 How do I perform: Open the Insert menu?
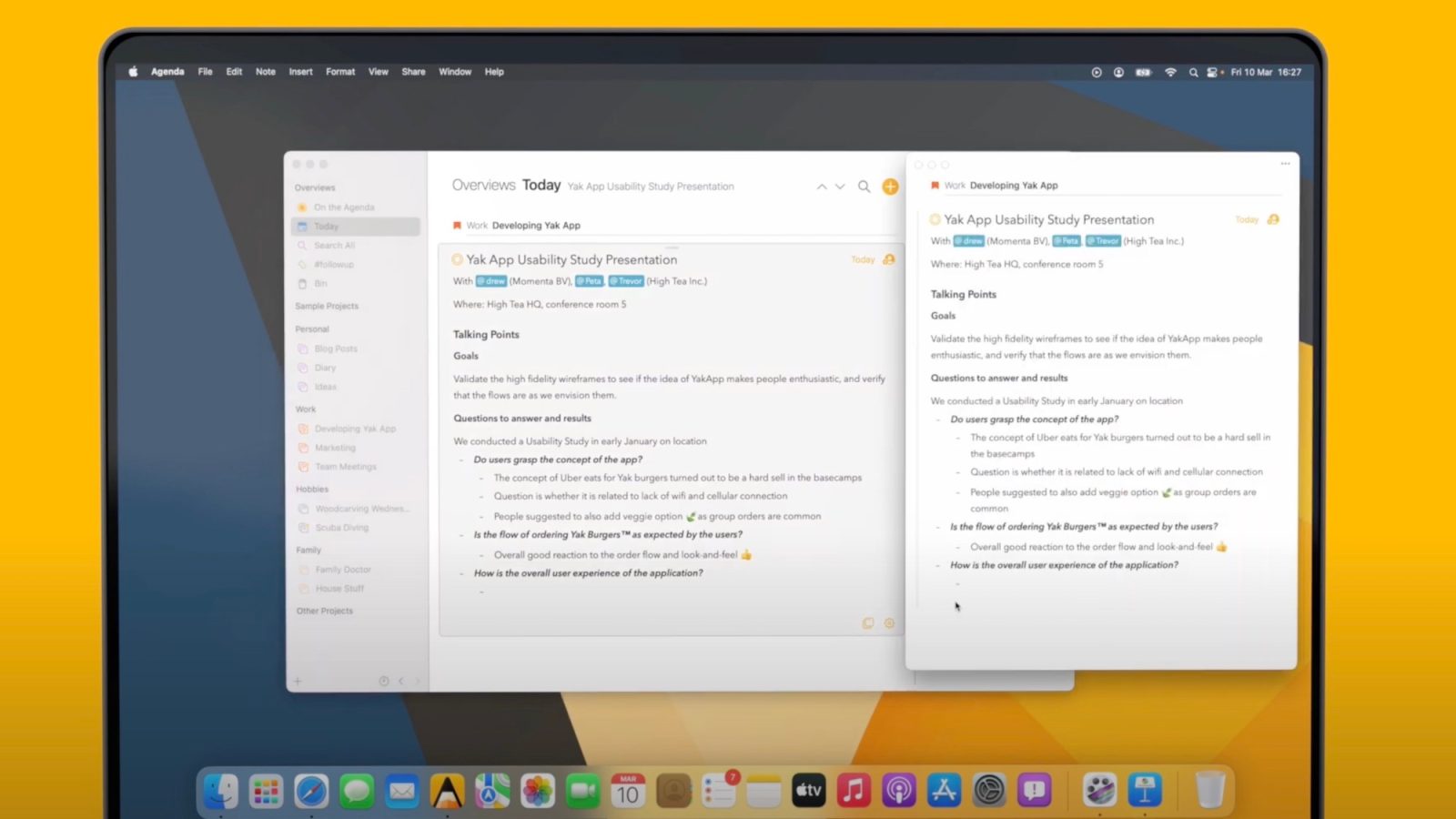click(300, 72)
